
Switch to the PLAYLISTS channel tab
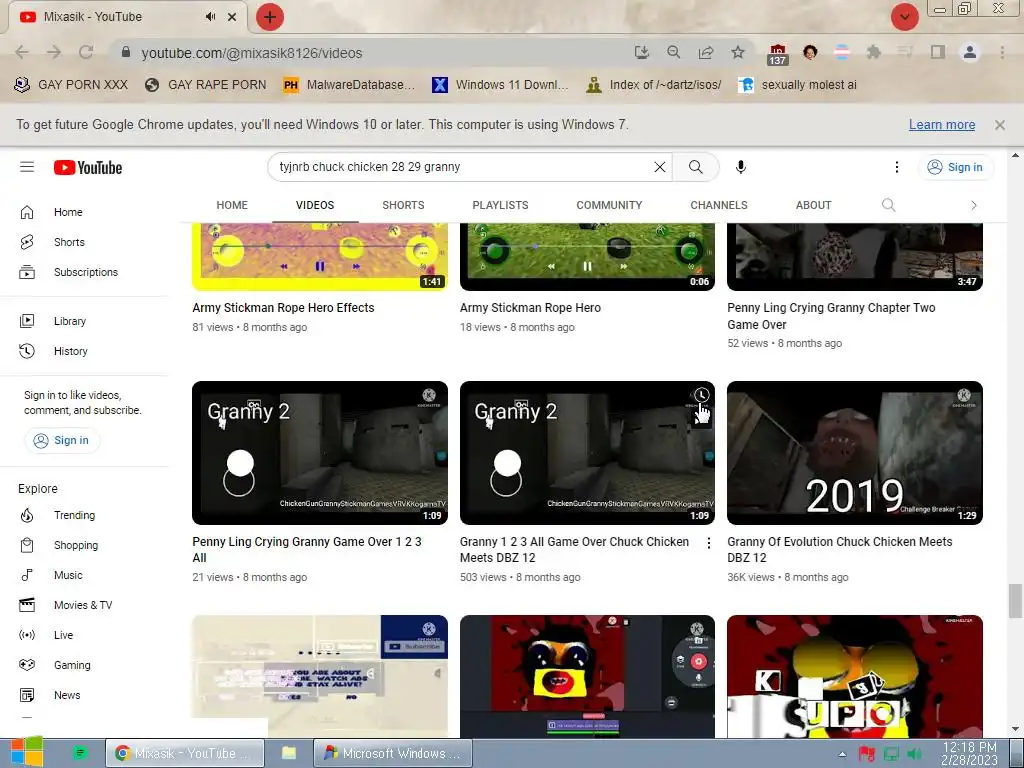point(500,205)
